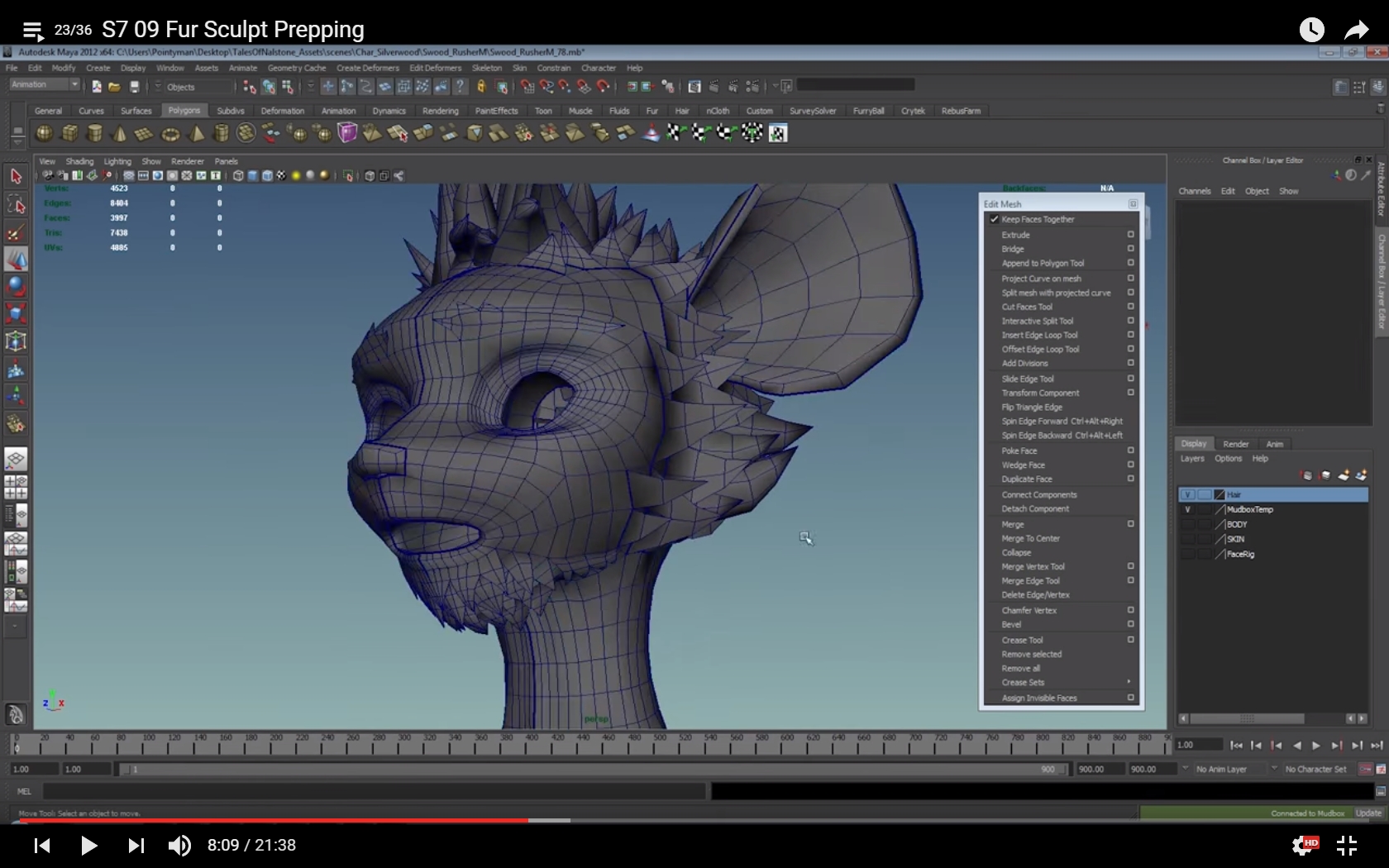Click the Update button for Mudbox
Image resolution: width=1389 pixels, height=868 pixels.
click(x=1368, y=813)
